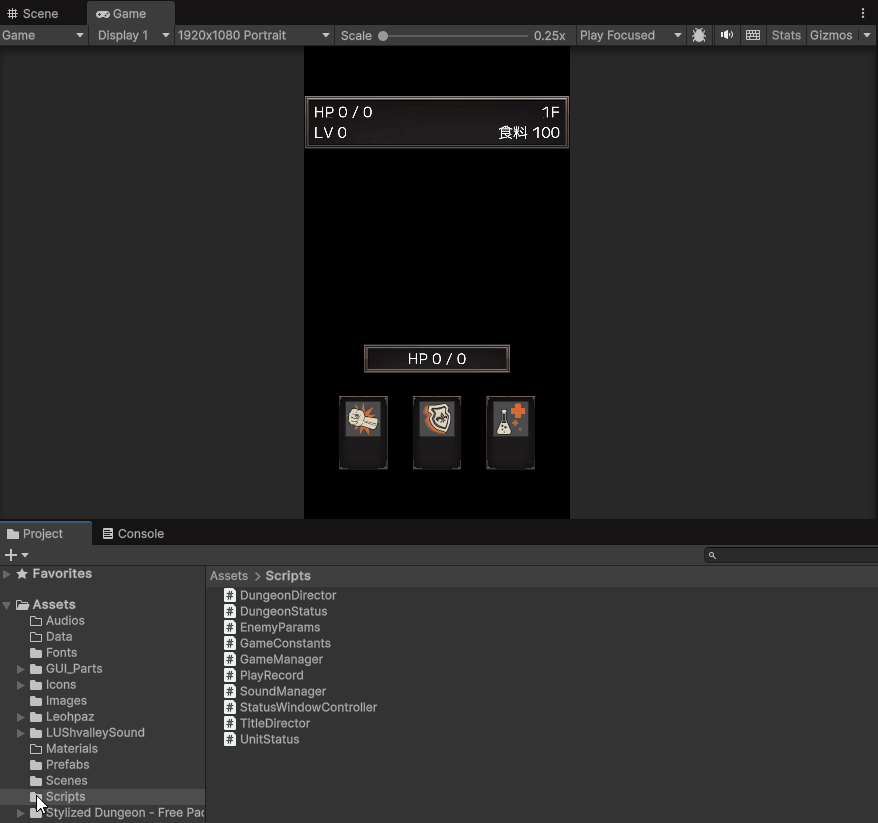Open the Display 1 dropdown
The height and width of the screenshot is (823, 878).
coord(132,35)
